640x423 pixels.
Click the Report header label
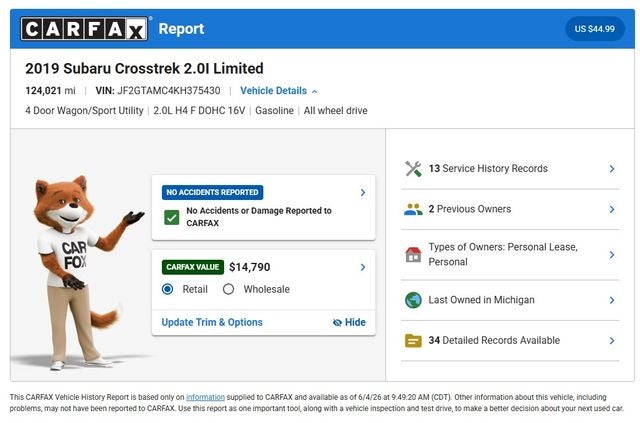[x=181, y=29]
